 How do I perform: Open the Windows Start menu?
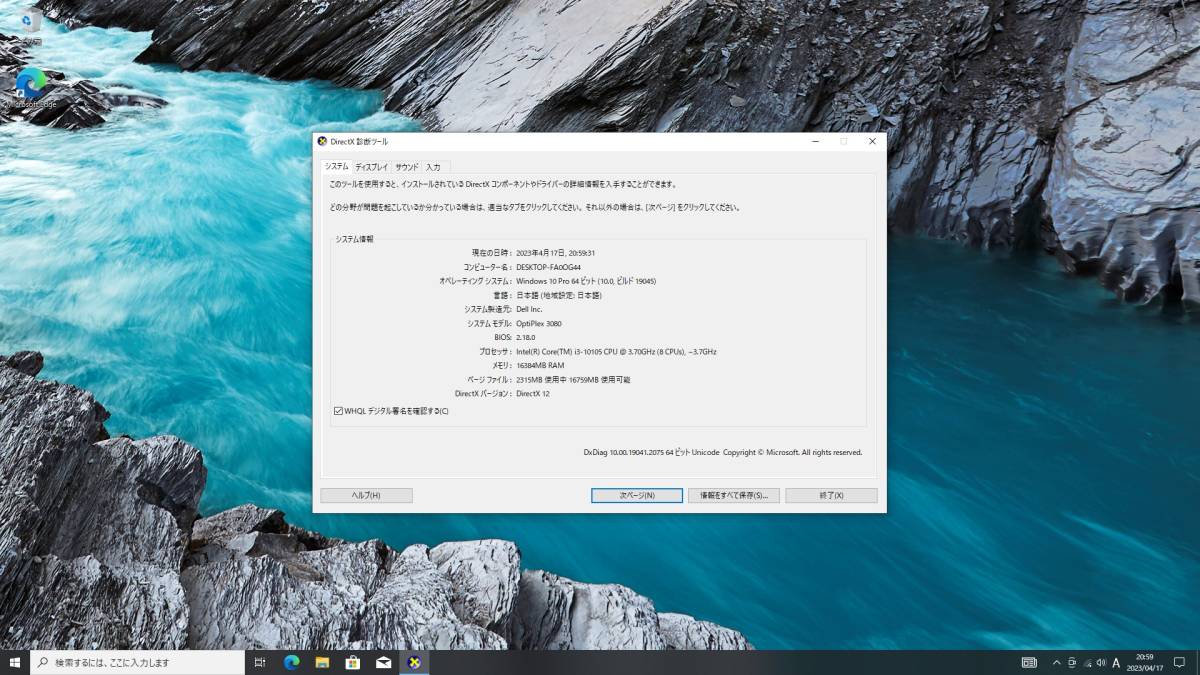15,662
